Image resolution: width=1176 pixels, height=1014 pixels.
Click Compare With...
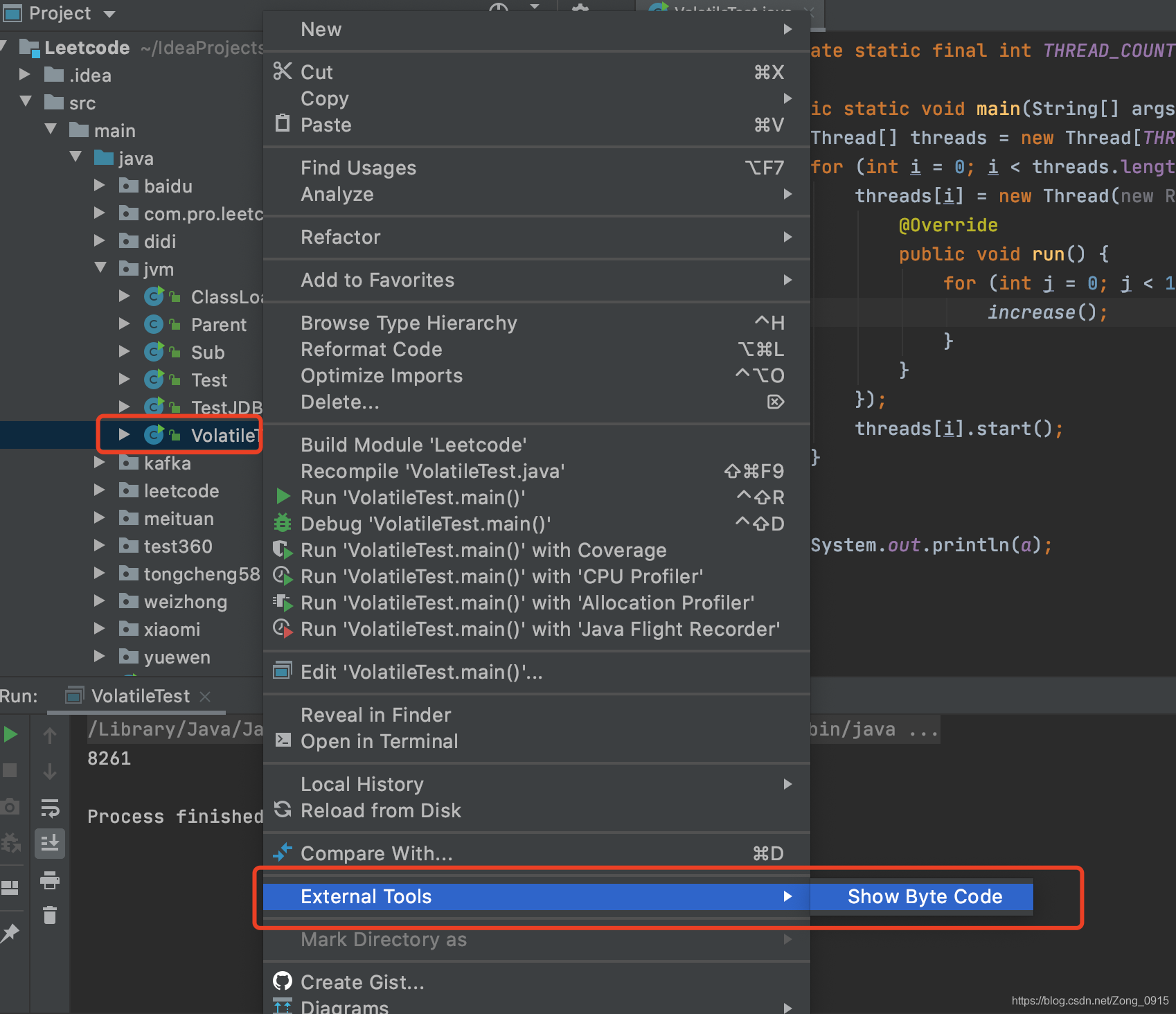pos(537,853)
